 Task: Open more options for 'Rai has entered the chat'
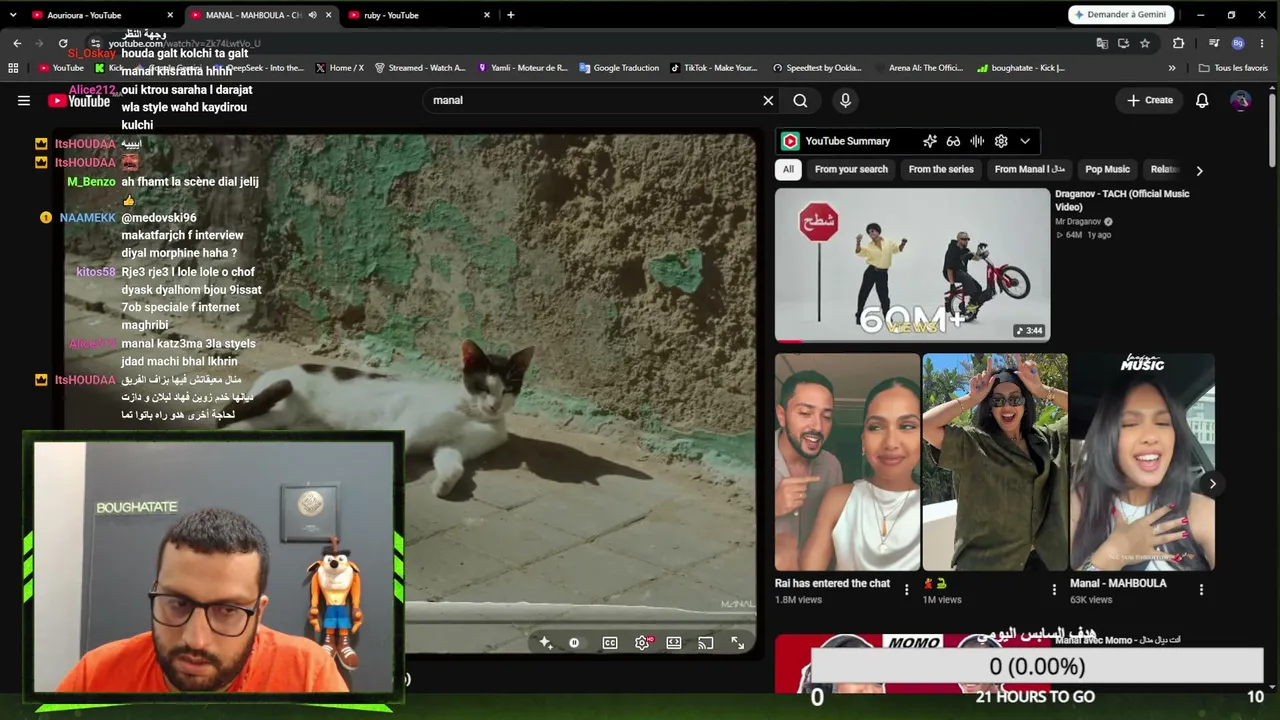(907, 590)
